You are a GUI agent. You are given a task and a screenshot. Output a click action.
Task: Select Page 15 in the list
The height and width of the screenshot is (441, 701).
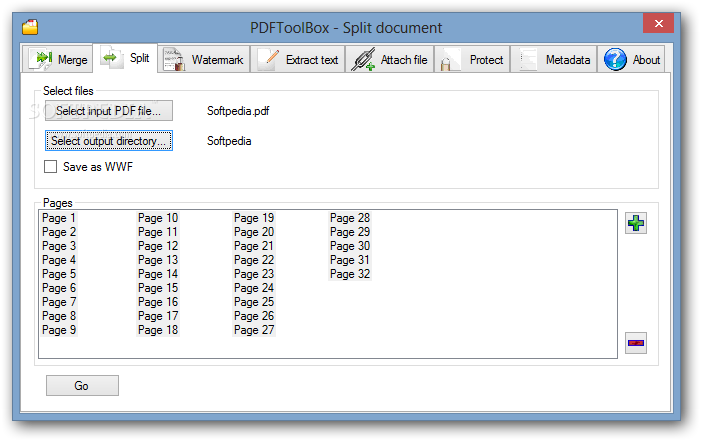click(x=158, y=288)
